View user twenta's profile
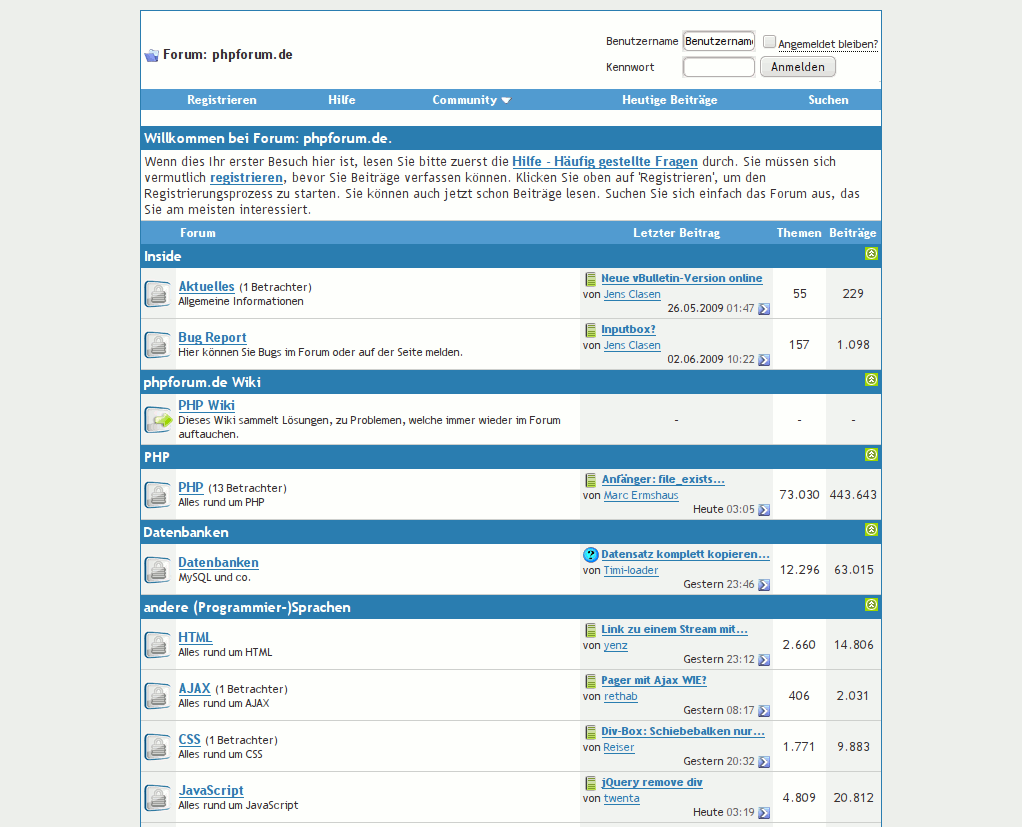1022x827 pixels. pyautogui.click(x=621, y=798)
